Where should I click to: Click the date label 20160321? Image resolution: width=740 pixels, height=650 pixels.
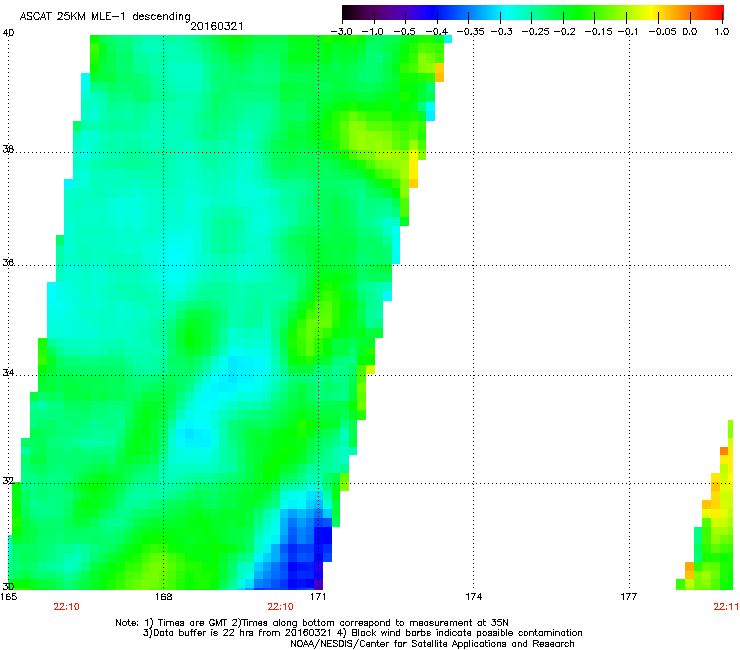(x=217, y=26)
